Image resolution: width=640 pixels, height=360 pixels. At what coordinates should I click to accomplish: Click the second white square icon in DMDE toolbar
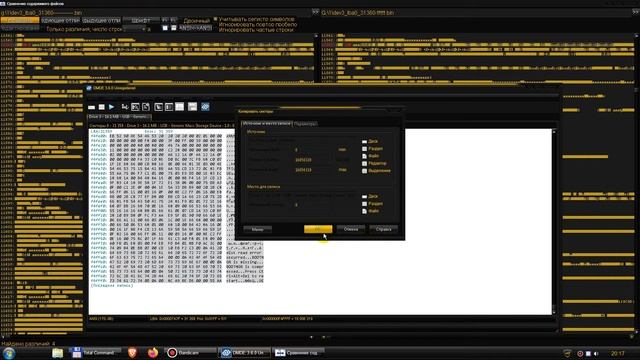(101, 107)
